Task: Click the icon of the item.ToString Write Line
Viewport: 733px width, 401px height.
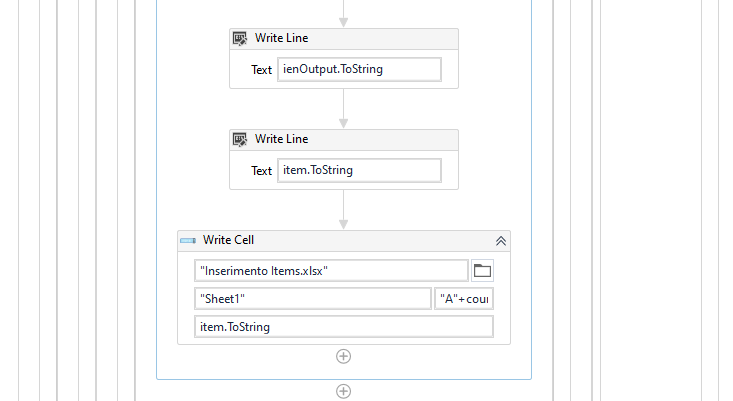Action: (x=240, y=139)
